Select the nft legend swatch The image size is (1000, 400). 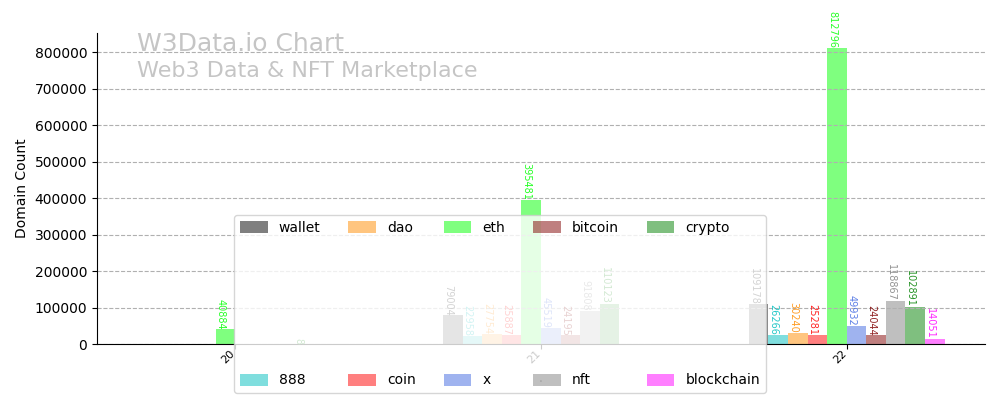[x=547, y=380]
